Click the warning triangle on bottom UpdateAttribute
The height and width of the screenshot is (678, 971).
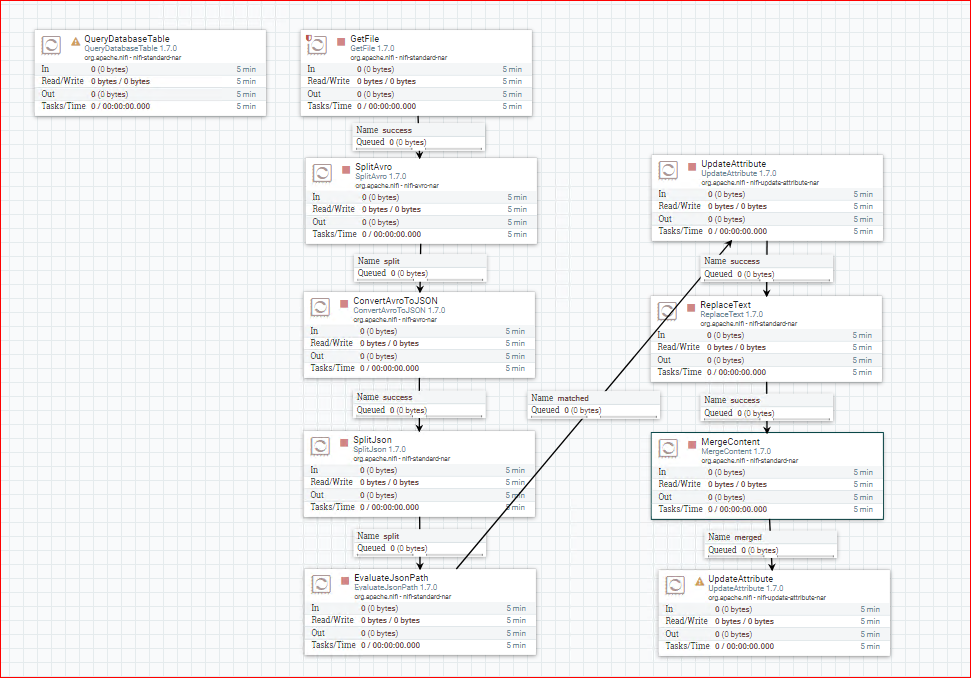tap(699, 581)
